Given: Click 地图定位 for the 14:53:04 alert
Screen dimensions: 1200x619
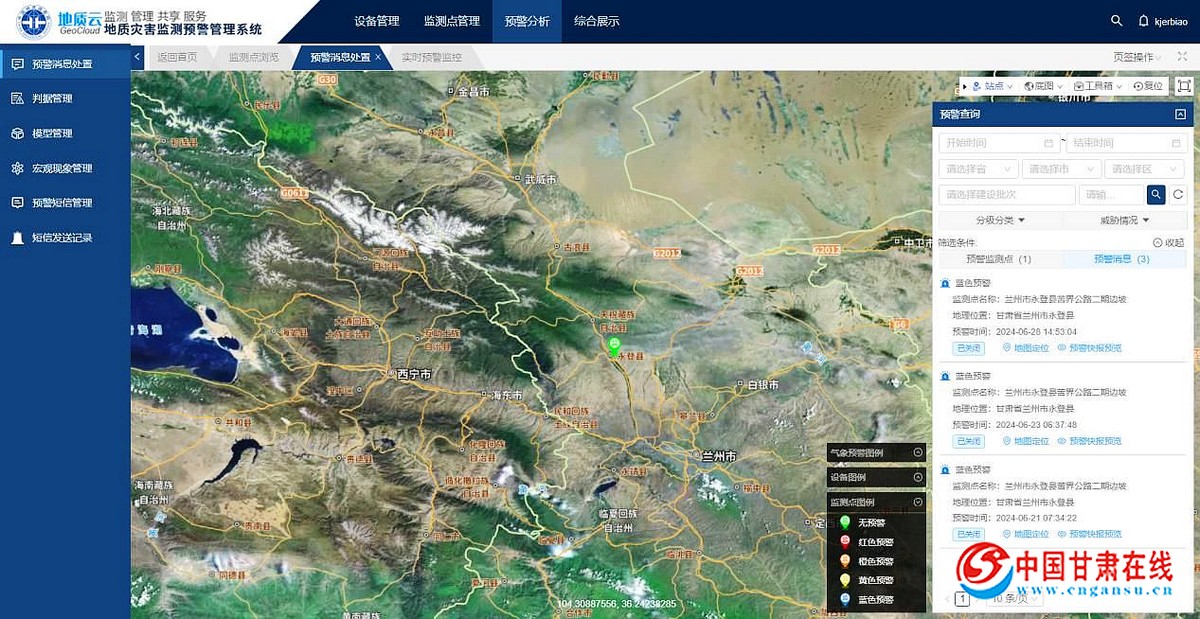Looking at the screenshot, I should (x=1026, y=348).
